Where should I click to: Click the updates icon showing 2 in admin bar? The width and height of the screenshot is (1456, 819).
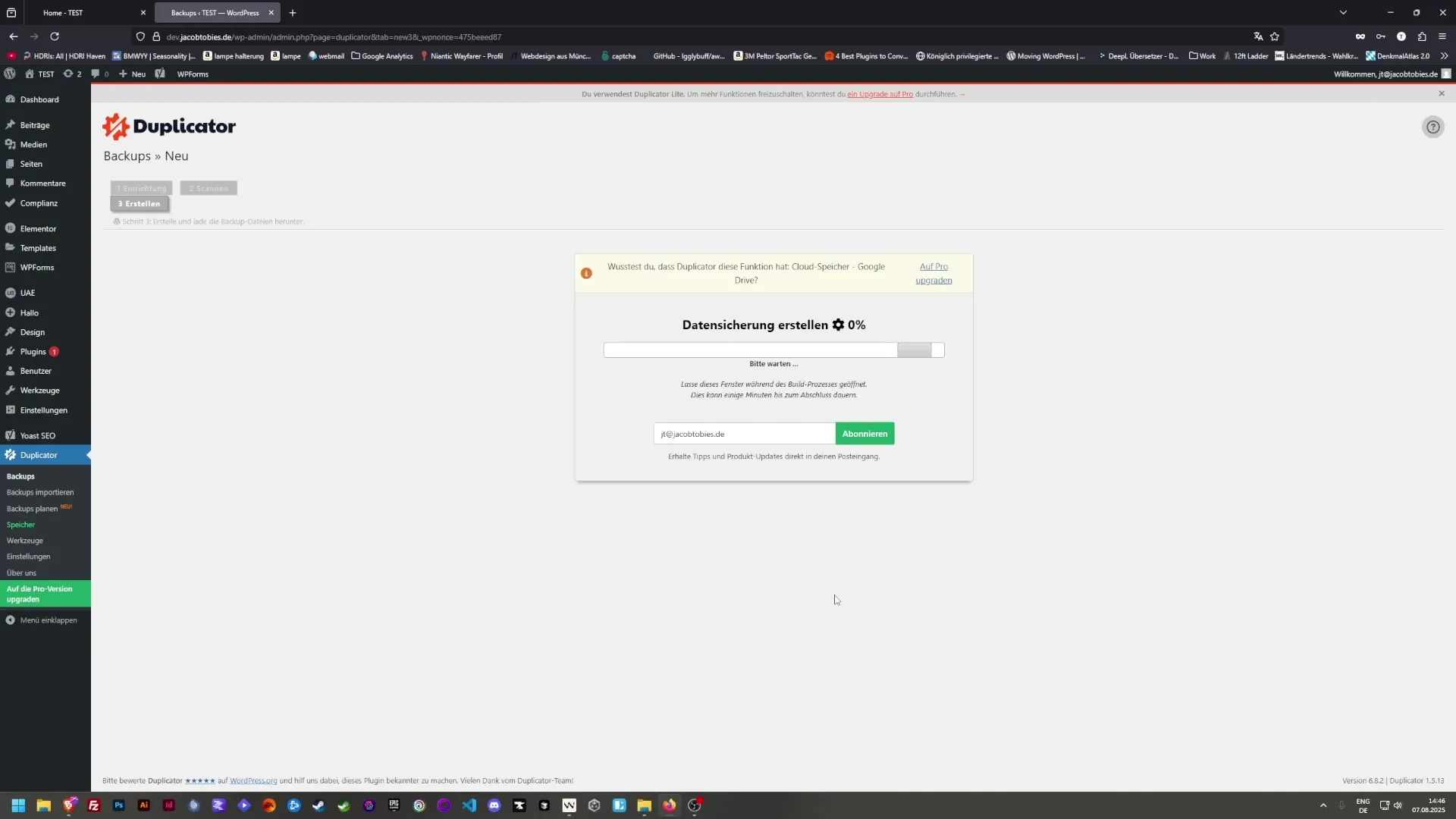pyautogui.click(x=71, y=74)
